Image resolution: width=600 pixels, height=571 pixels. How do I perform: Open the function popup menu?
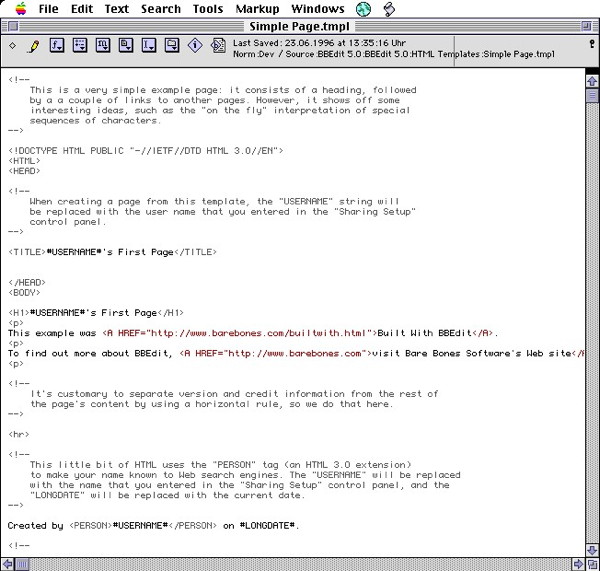coord(57,46)
